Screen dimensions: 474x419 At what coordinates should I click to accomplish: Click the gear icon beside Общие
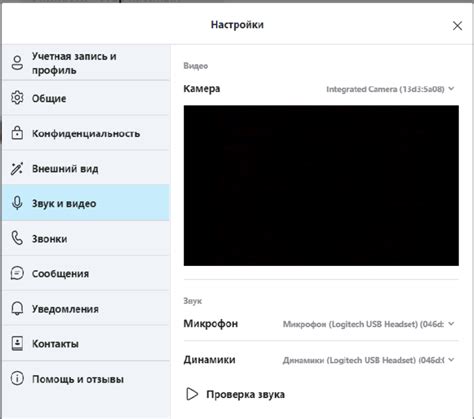(17, 98)
